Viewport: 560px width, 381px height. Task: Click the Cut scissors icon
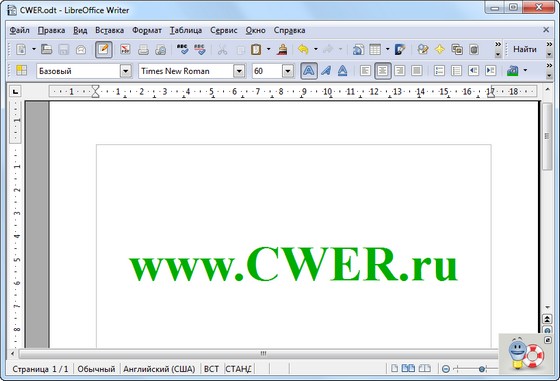tap(222, 49)
